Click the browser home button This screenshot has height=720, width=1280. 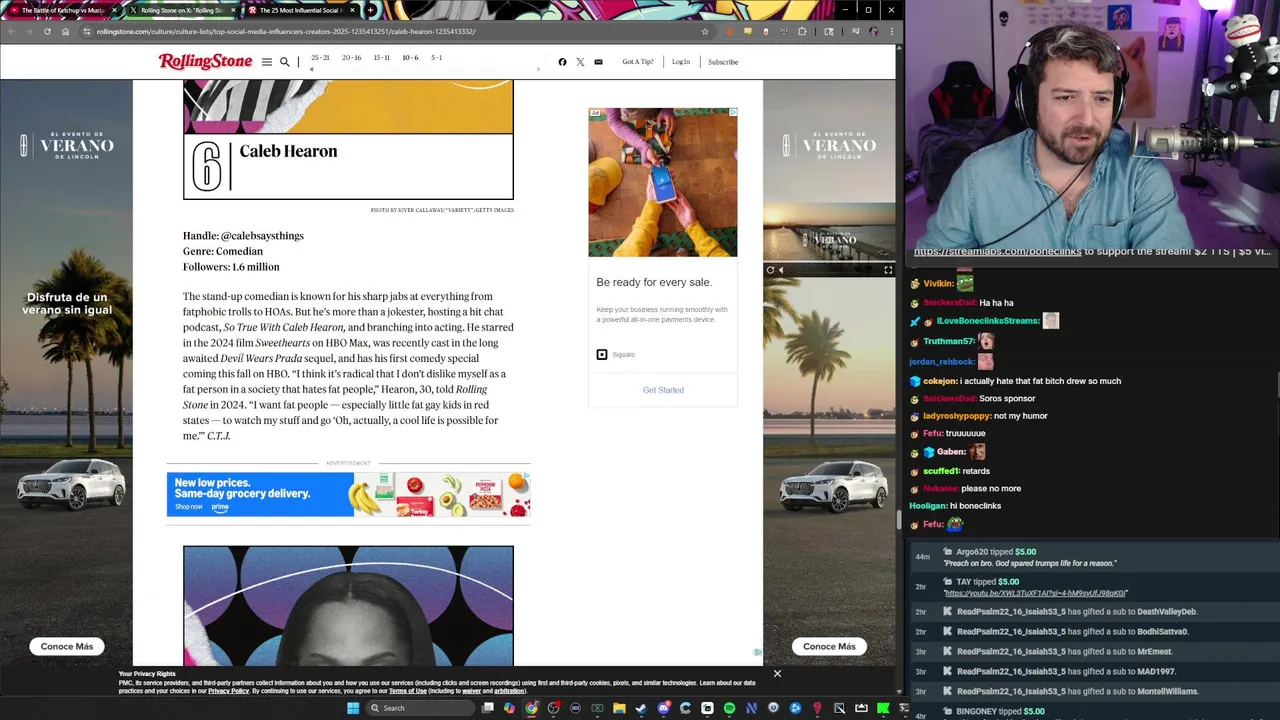point(66,31)
